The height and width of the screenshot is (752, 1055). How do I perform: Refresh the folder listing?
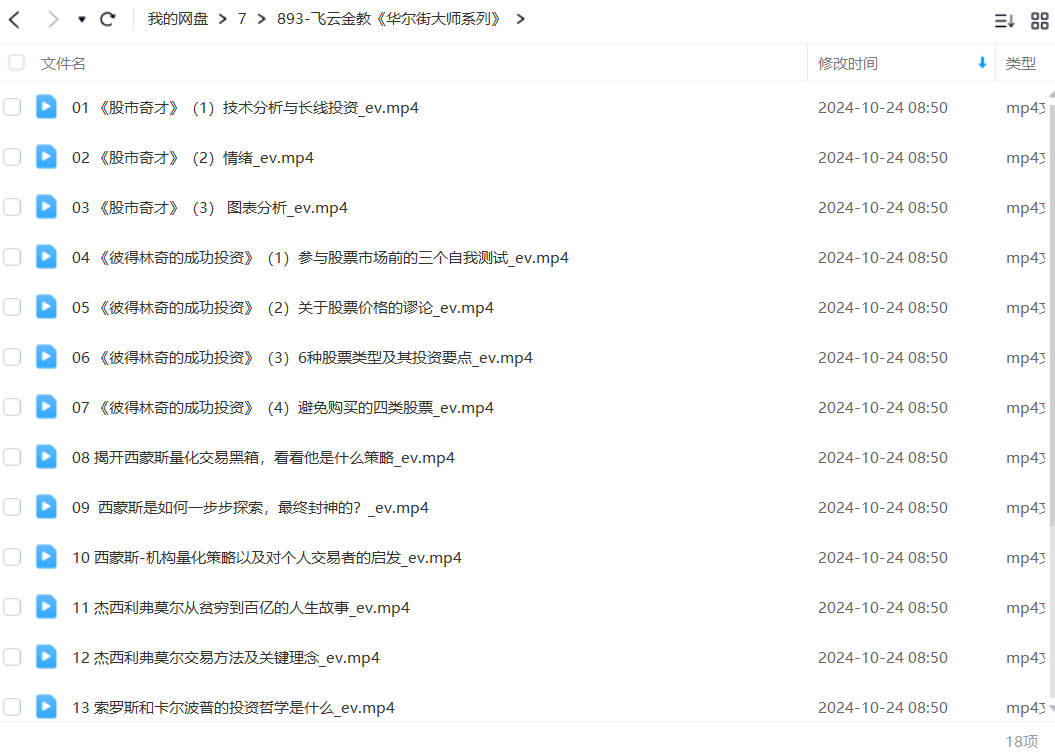pyautogui.click(x=108, y=20)
